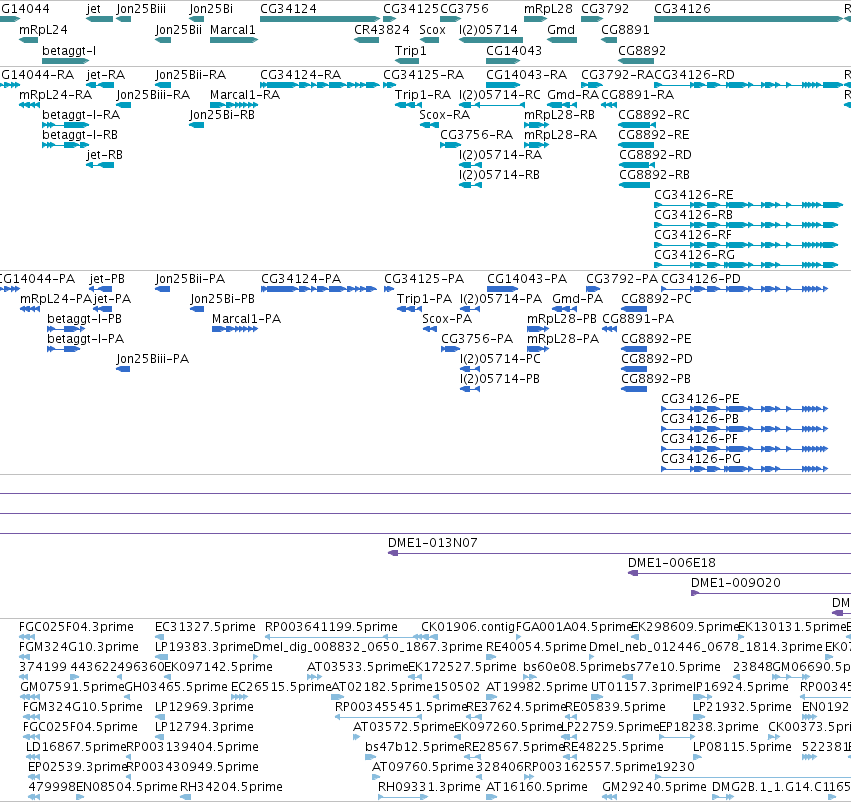Click the LP12969.3prime EST label
This screenshot has width=851, height=802.
click(204, 706)
